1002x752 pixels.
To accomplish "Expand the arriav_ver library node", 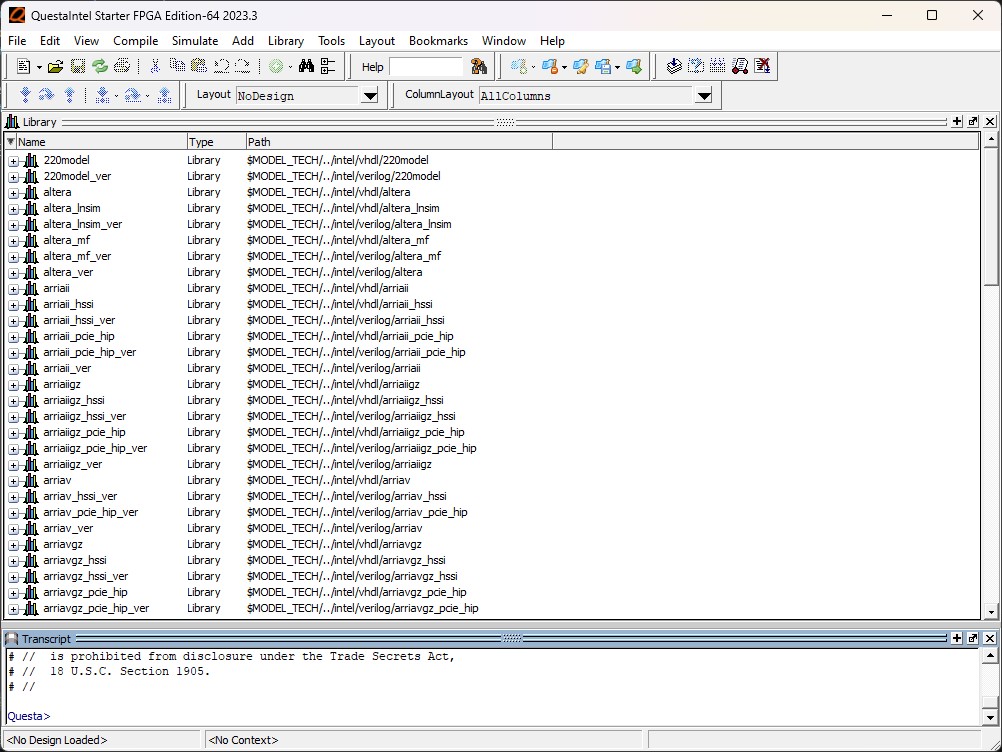I will pos(13,529).
